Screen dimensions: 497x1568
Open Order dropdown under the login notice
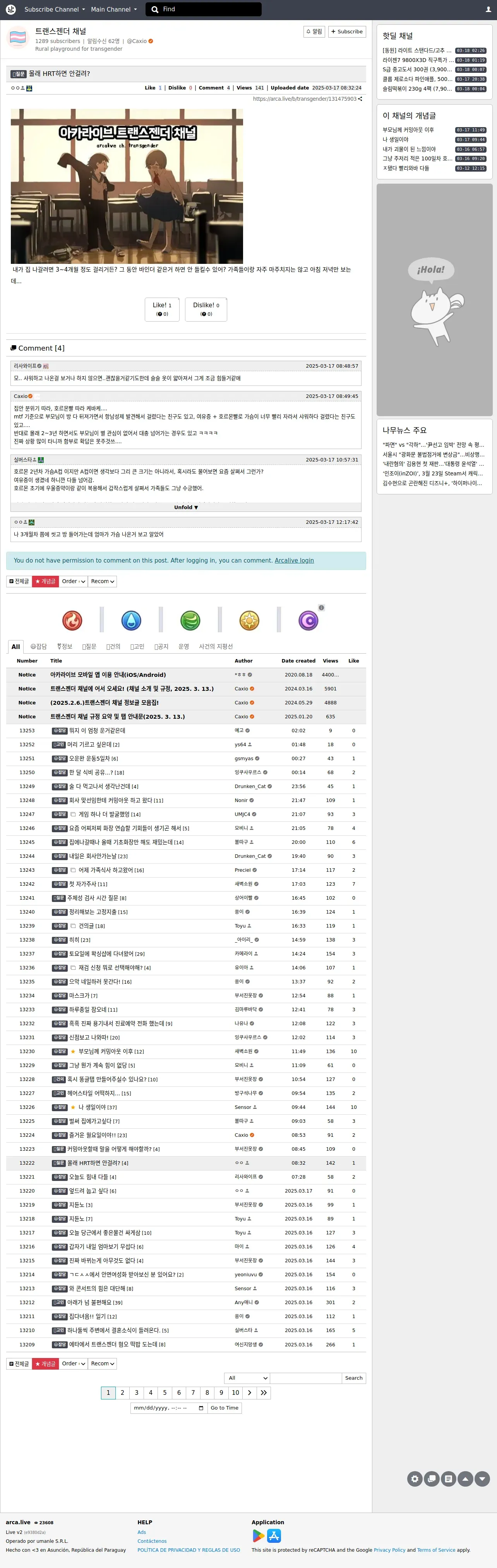pos(73,581)
